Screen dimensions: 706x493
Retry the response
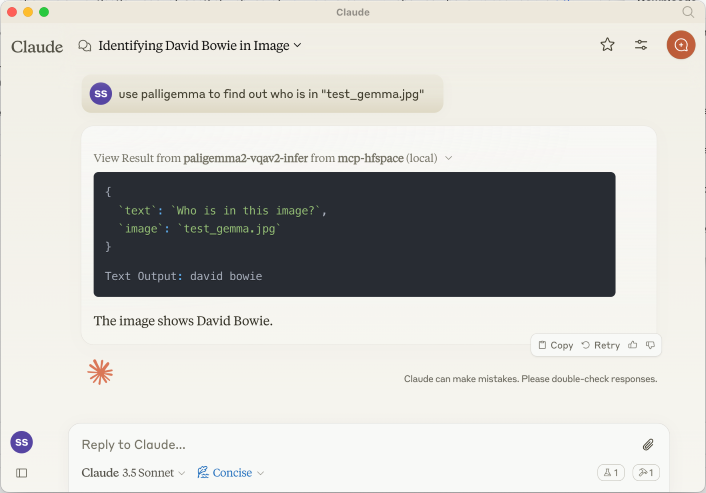pyautogui.click(x=600, y=345)
